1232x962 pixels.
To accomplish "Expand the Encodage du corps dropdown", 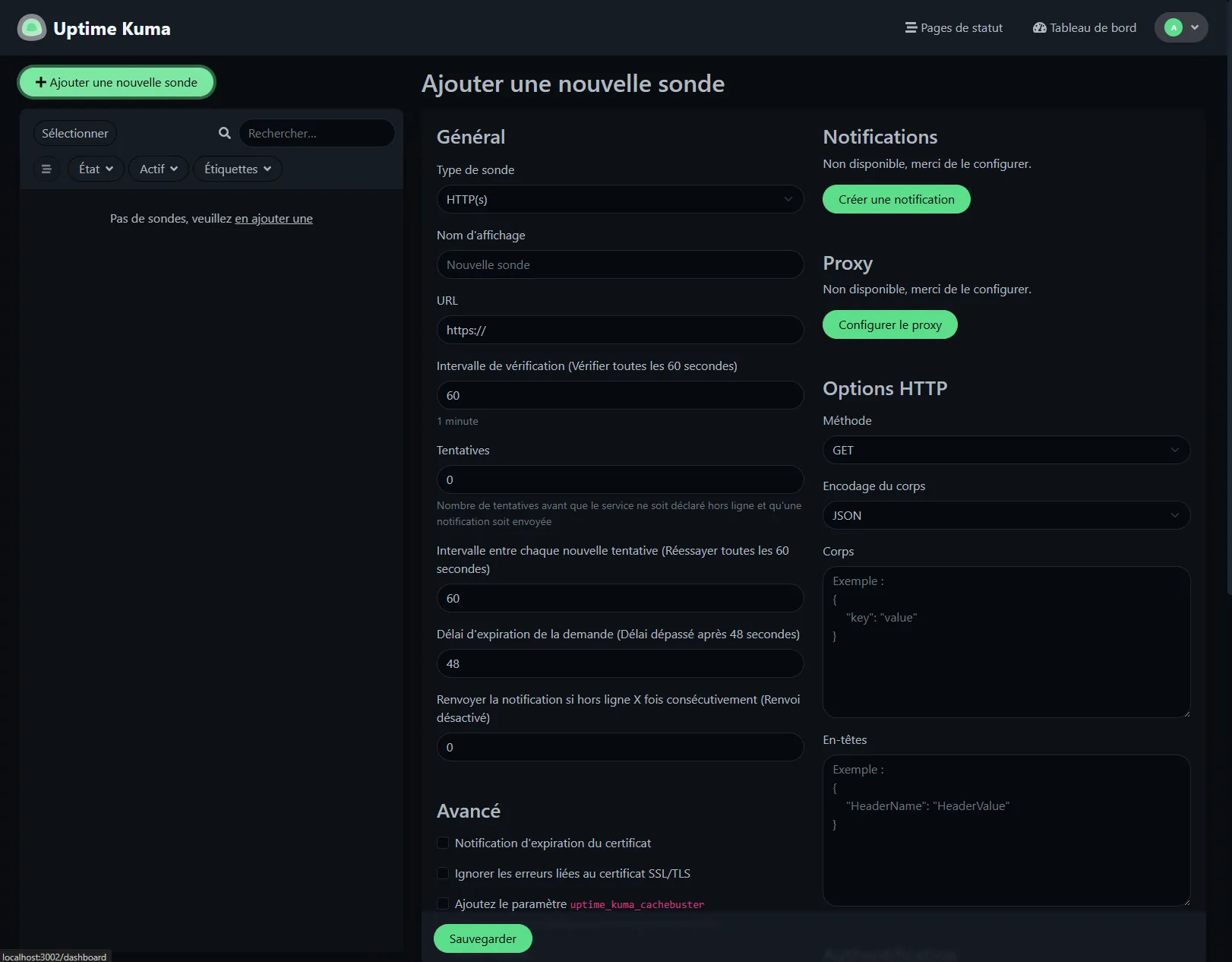I will coord(1005,515).
